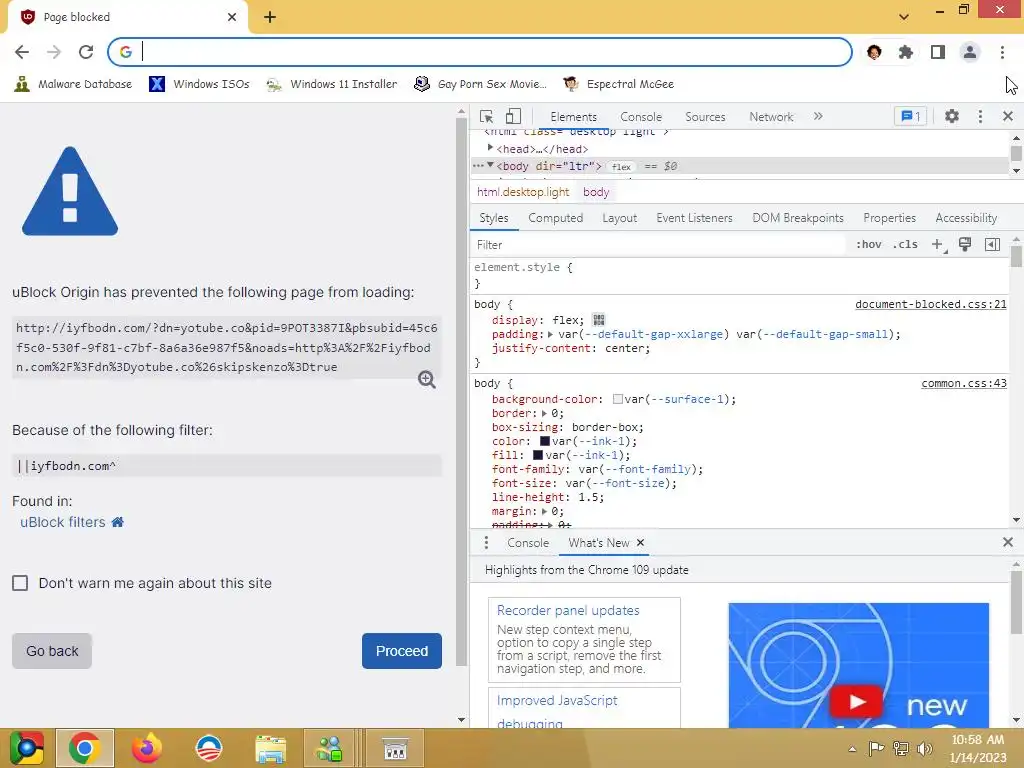Open the issues counter badge
1024x768 pixels.
910,116
